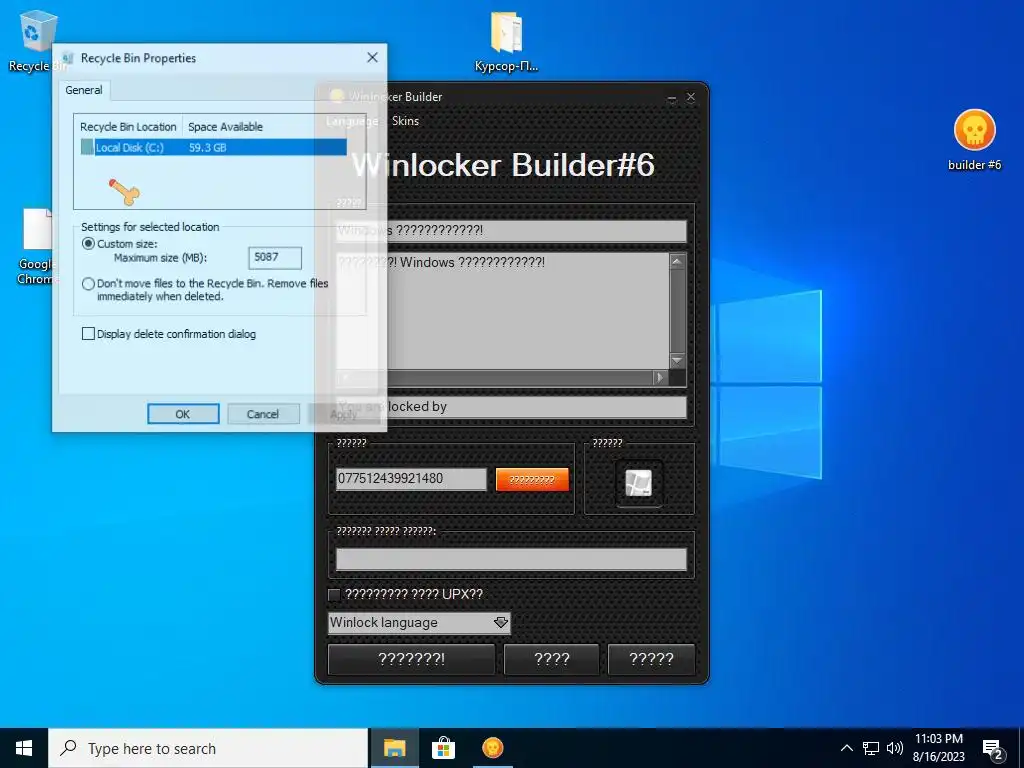Close the Winlocker Builder window
The image size is (1024, 768).
[x=691, y=97]
